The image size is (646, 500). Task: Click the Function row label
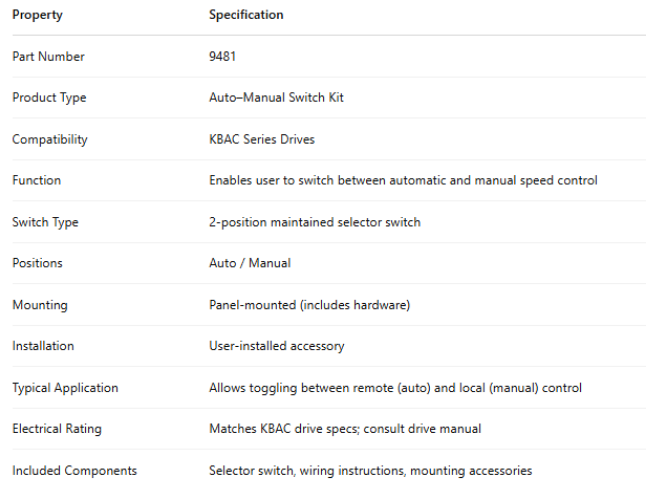(36, 181)
